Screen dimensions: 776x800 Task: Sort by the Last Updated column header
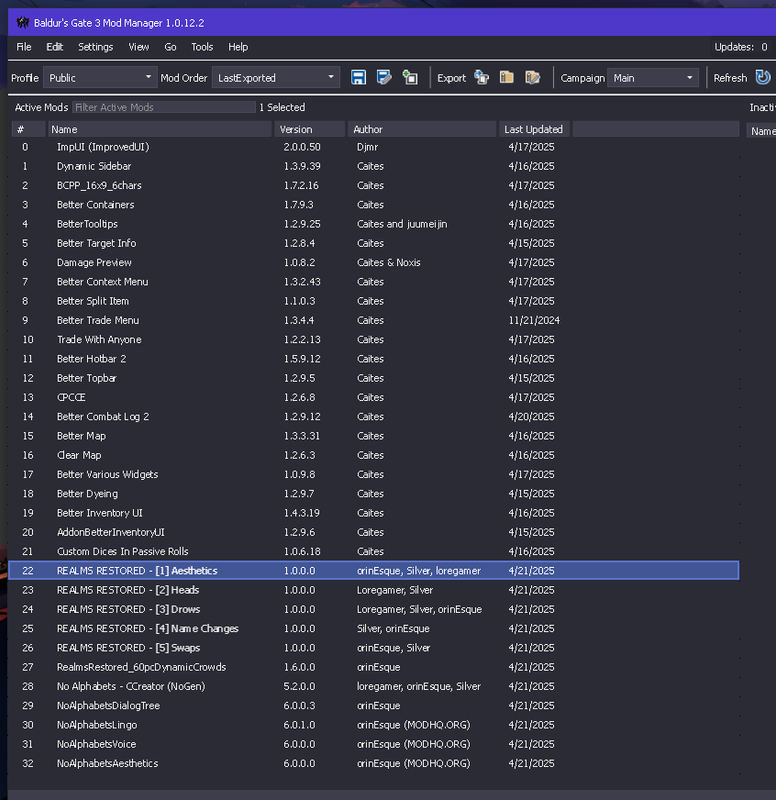[x=534, y=129]
